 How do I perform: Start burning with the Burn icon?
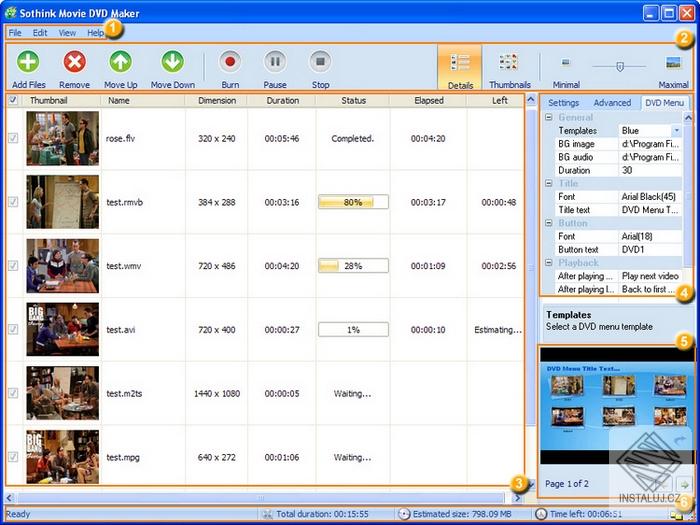point(230,62)
